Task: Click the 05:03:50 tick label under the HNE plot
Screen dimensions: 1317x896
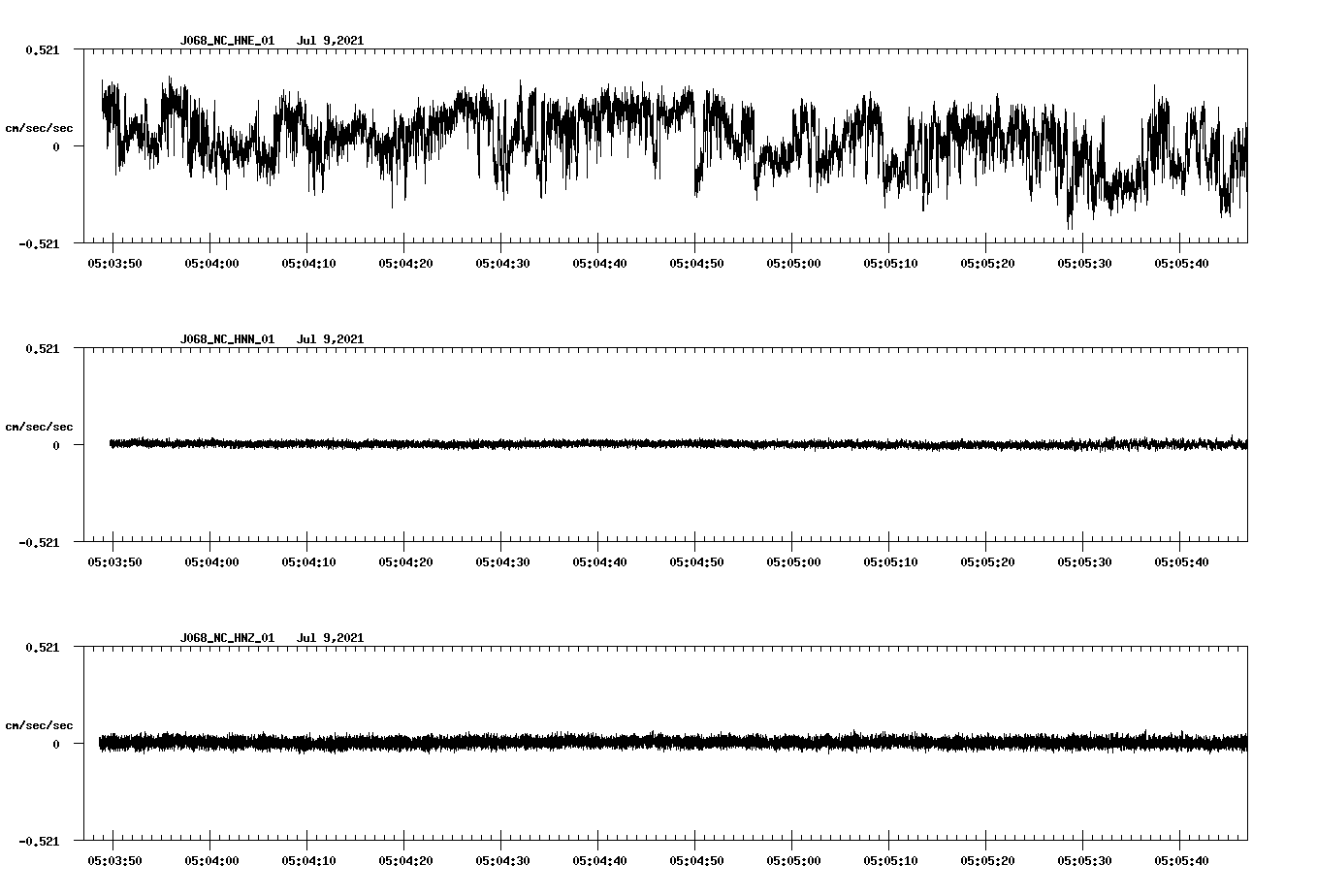Action: pos(114,264)
